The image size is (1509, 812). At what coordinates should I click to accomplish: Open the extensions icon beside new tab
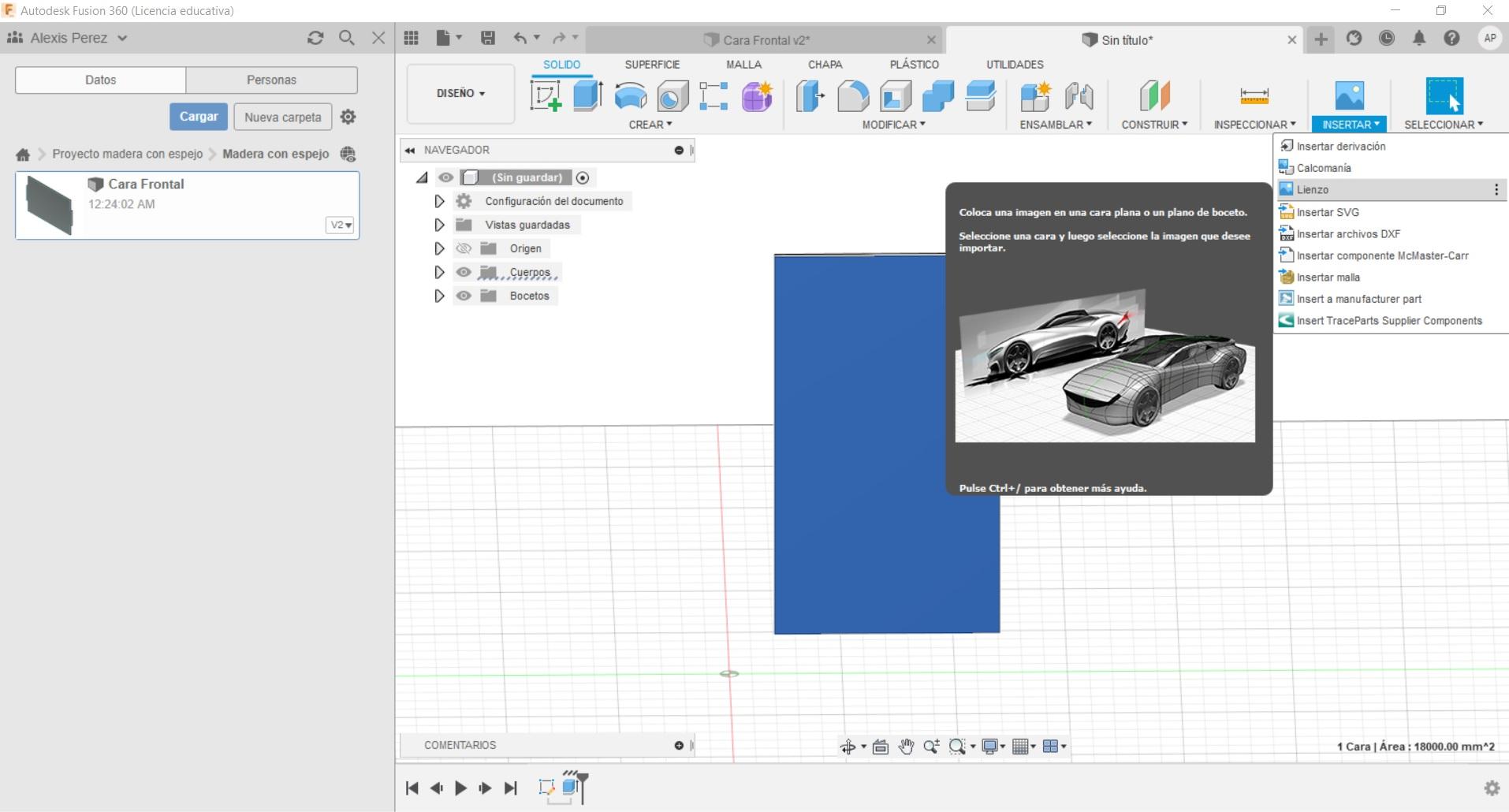pos(1354,38)
